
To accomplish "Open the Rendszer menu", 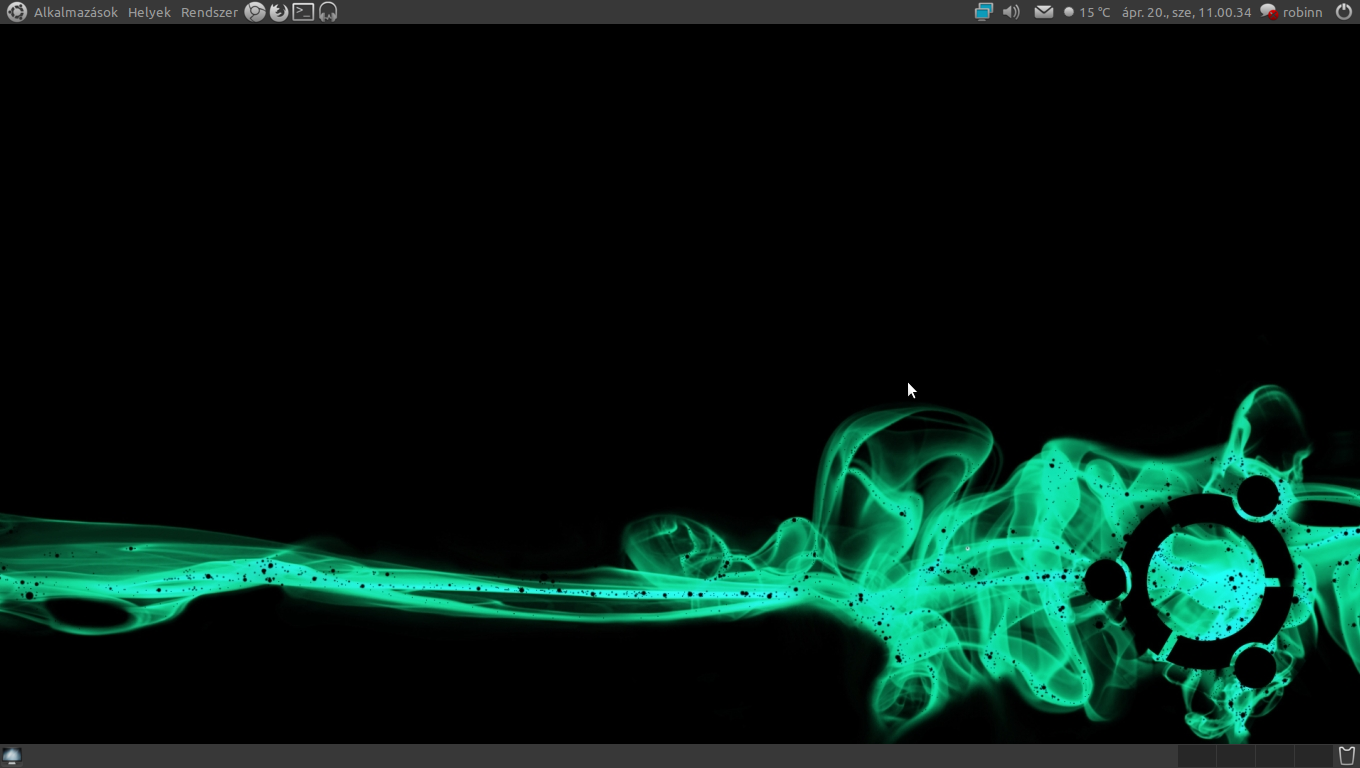I will tap(209, 12).
